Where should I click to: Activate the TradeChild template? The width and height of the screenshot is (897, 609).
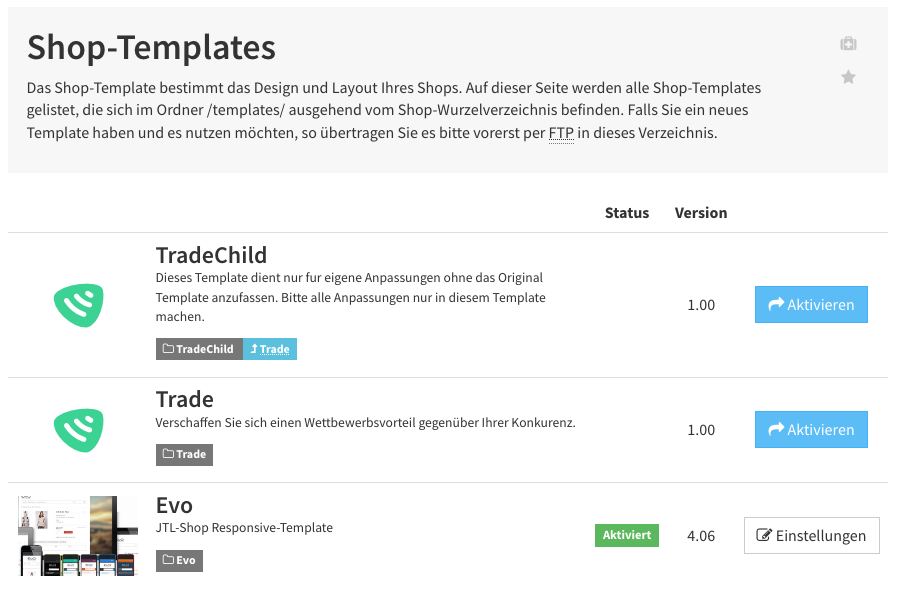[811, 304]
